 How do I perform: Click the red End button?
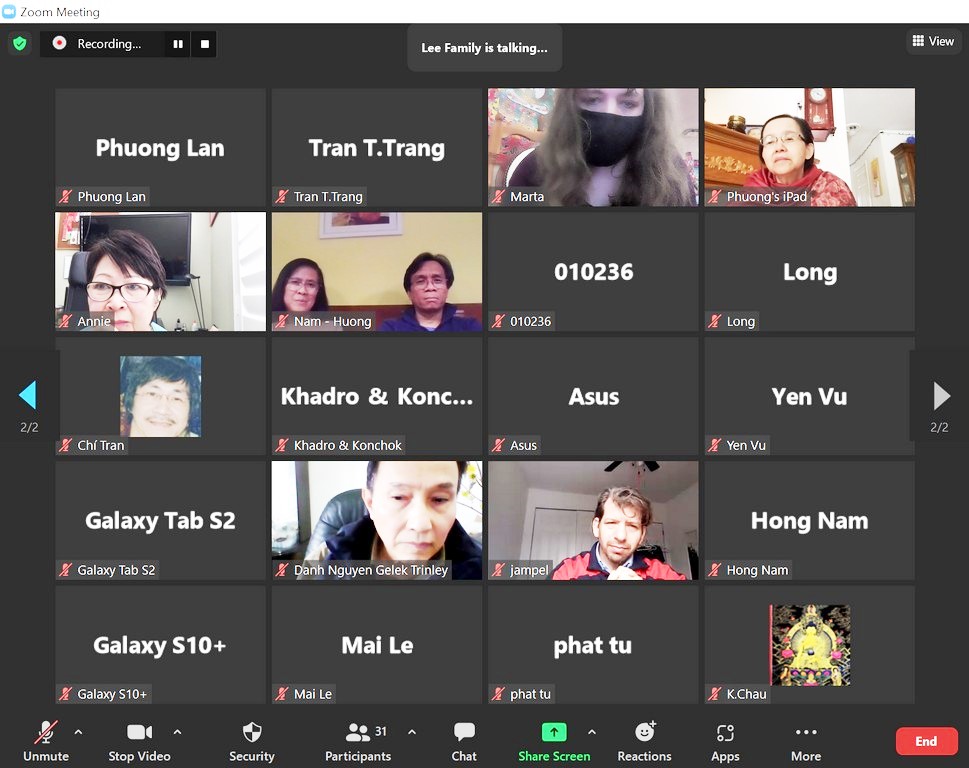pos(926,741)
